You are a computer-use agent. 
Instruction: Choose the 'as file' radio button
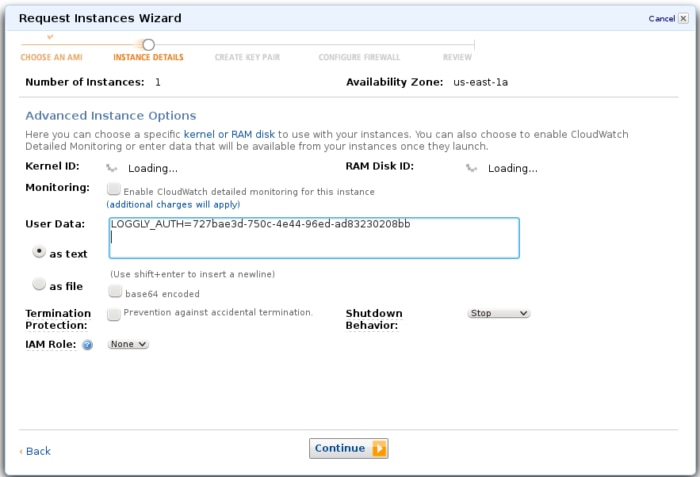pyautogui.click(x=39, y=285)
